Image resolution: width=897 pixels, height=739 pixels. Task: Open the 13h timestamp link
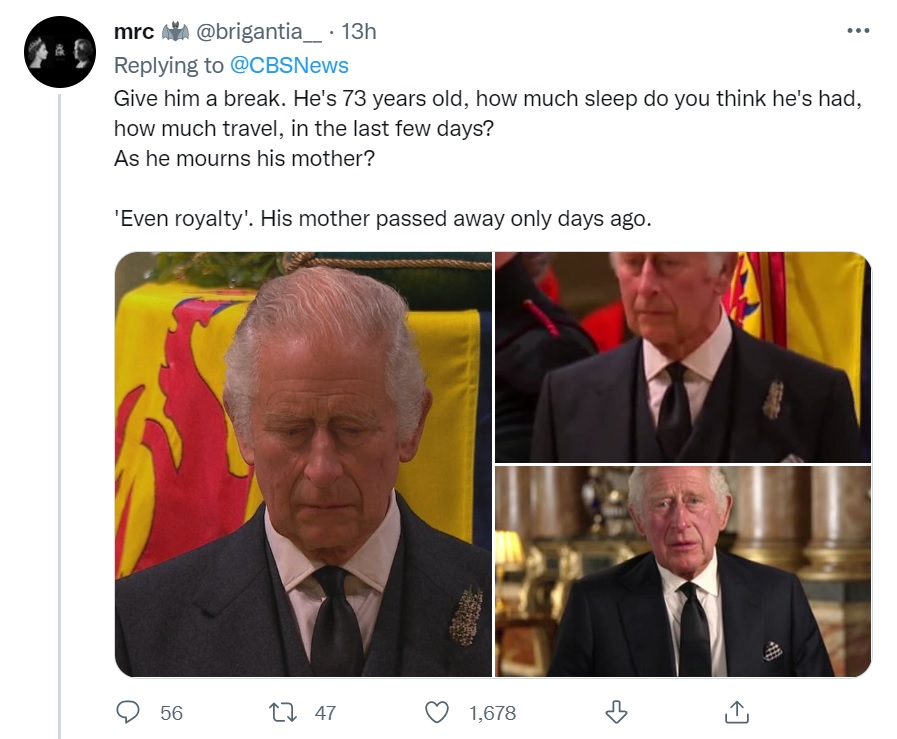click(x=359, y=31)
